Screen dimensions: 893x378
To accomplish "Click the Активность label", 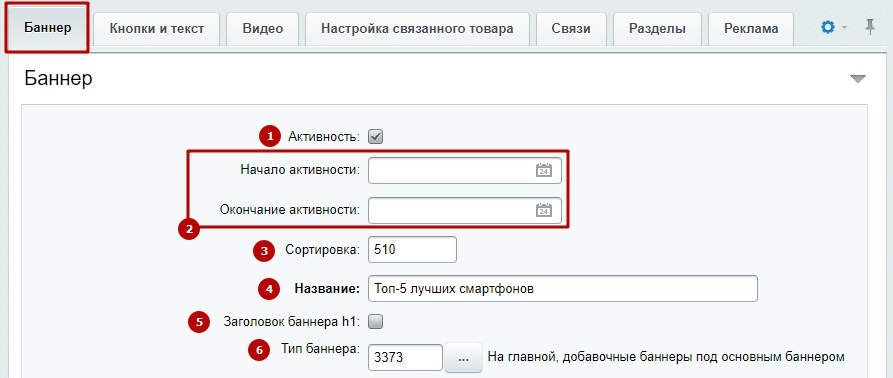I will [x=324, y=137].
